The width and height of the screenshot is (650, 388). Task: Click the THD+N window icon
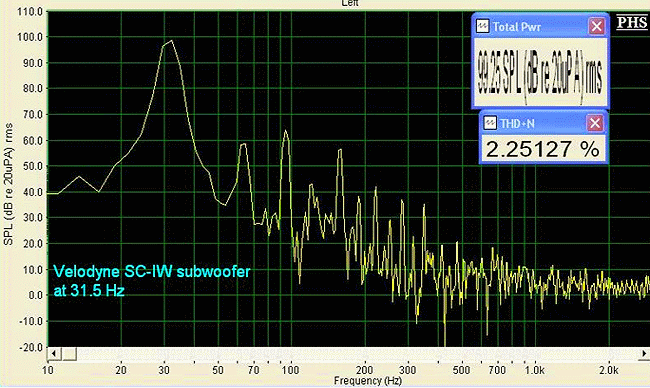(x=490, y=123)
